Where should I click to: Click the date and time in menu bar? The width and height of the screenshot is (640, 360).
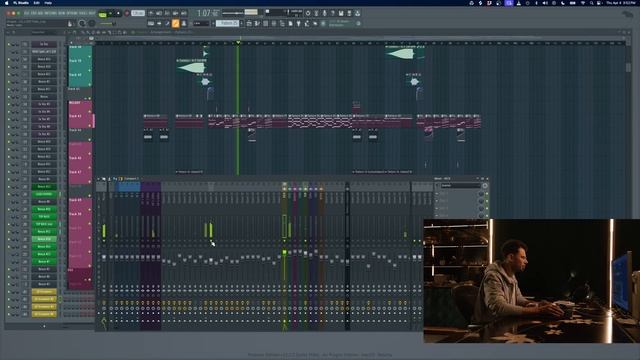pyautogui.click(x=621, y=3)
